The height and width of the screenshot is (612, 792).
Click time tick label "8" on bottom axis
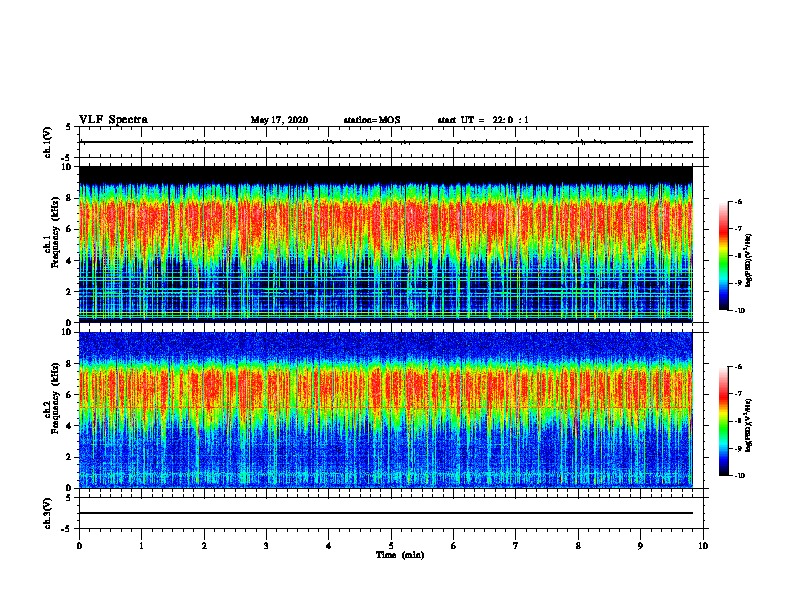coord(578,546)
